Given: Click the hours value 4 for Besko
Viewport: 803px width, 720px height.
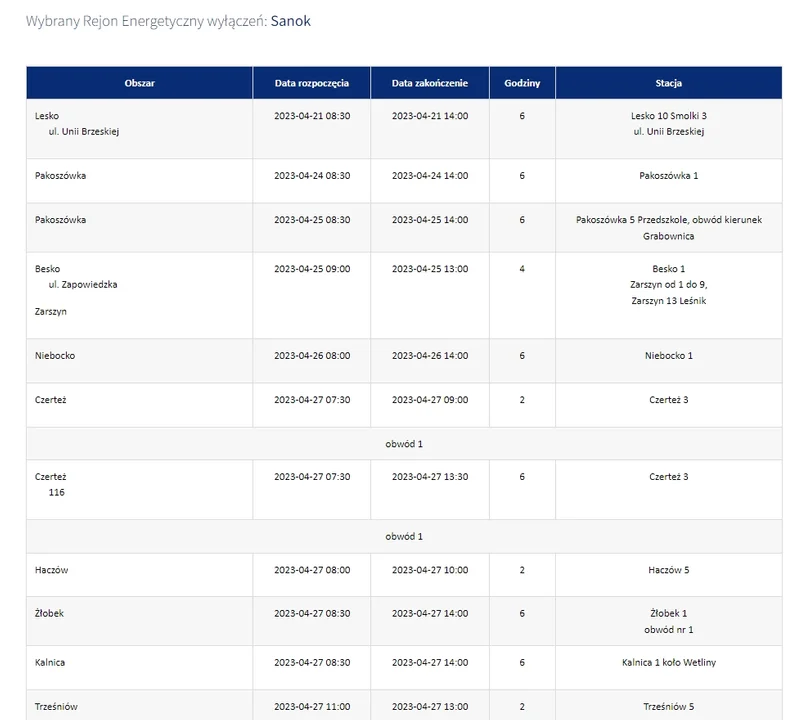Looking at the screenshot, I should 522,269.
